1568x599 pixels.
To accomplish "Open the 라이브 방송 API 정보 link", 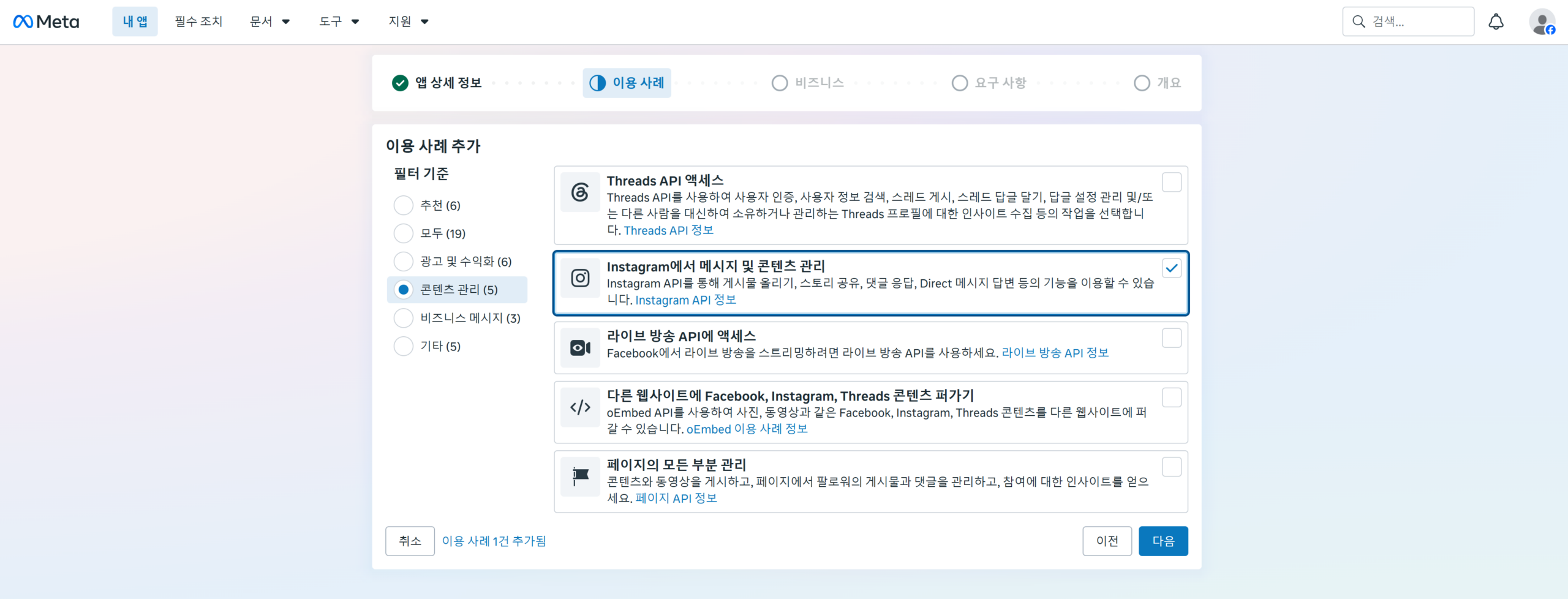I will [x=1055, y=353].
